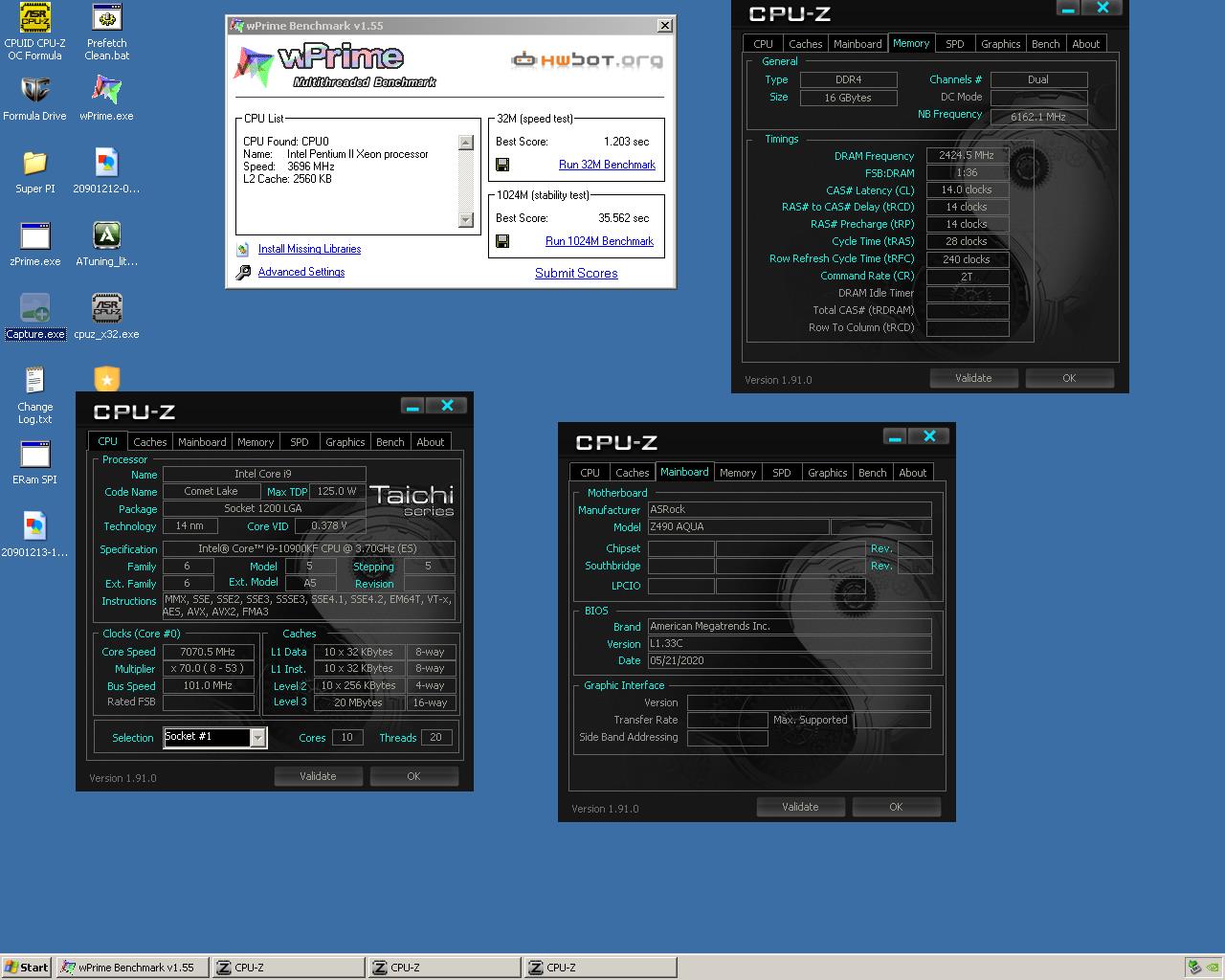Click the save icon beside the 1024M score

click(502, 241)
